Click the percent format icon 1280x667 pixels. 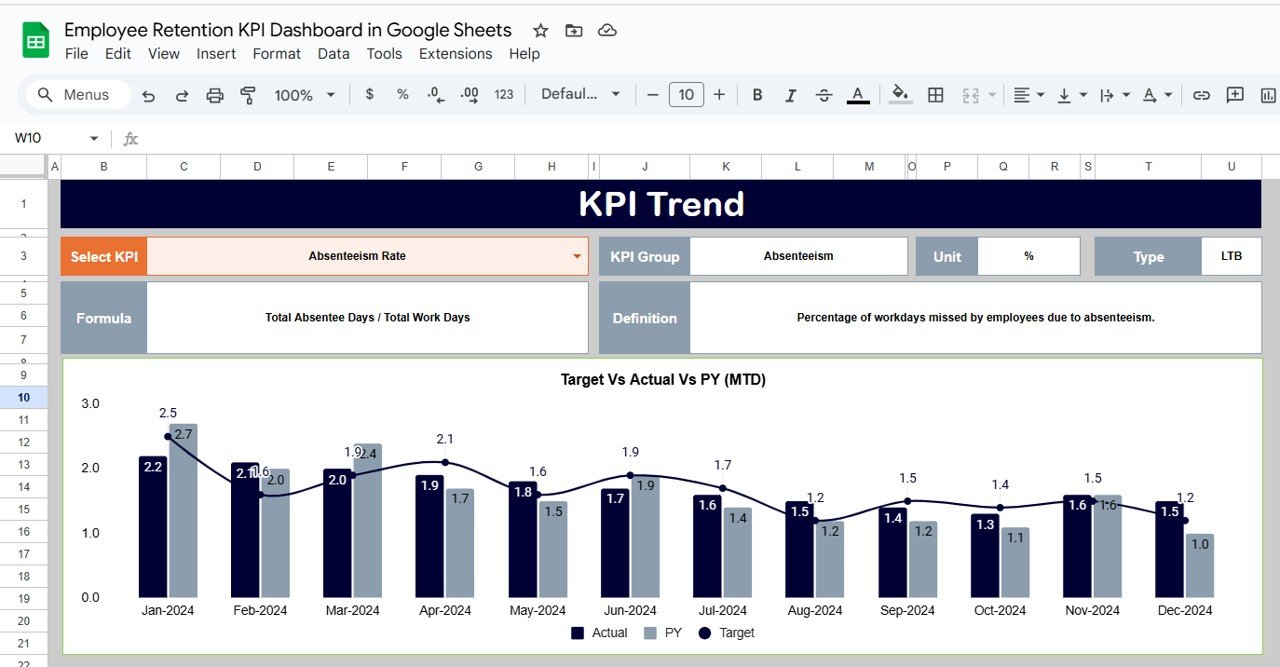pyautogui.click(x=402, y=94)
